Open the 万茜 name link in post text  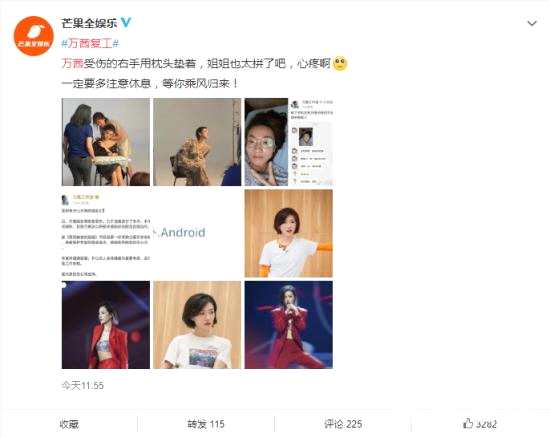(x=72, y=63)
